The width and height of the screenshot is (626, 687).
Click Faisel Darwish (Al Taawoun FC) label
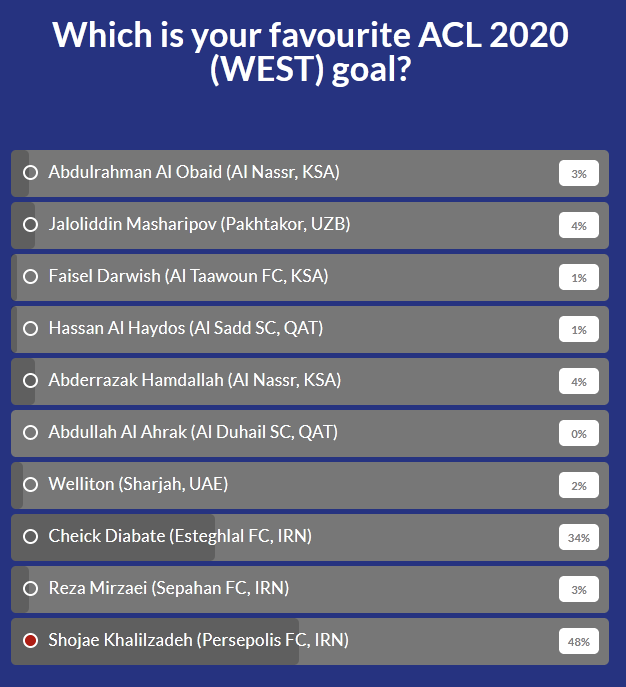188,276
